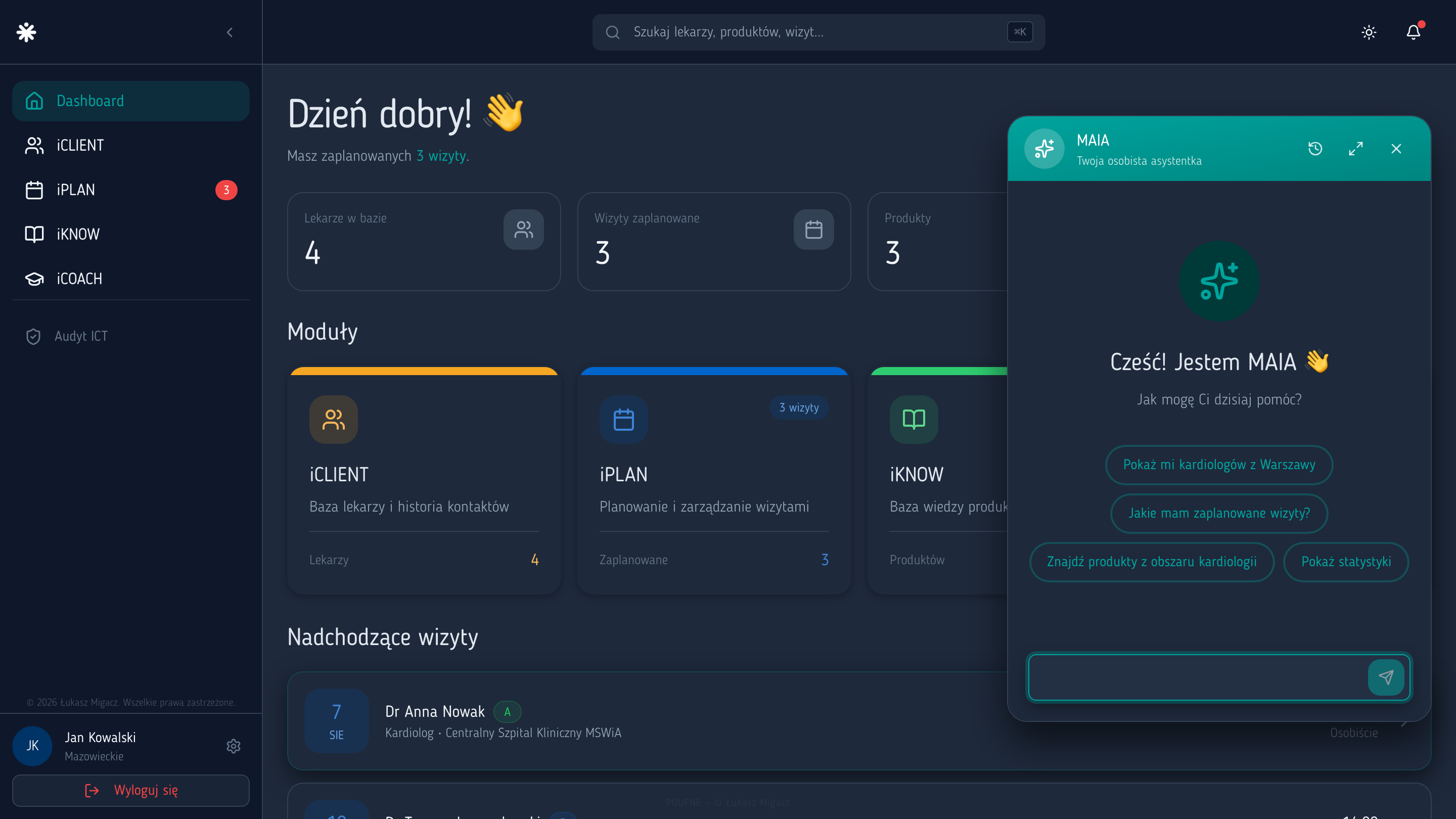Viewport: 1456px width, 819px height.
Task: Click the red iPLAN badge showing 3
Action: [x=226, y=190]
